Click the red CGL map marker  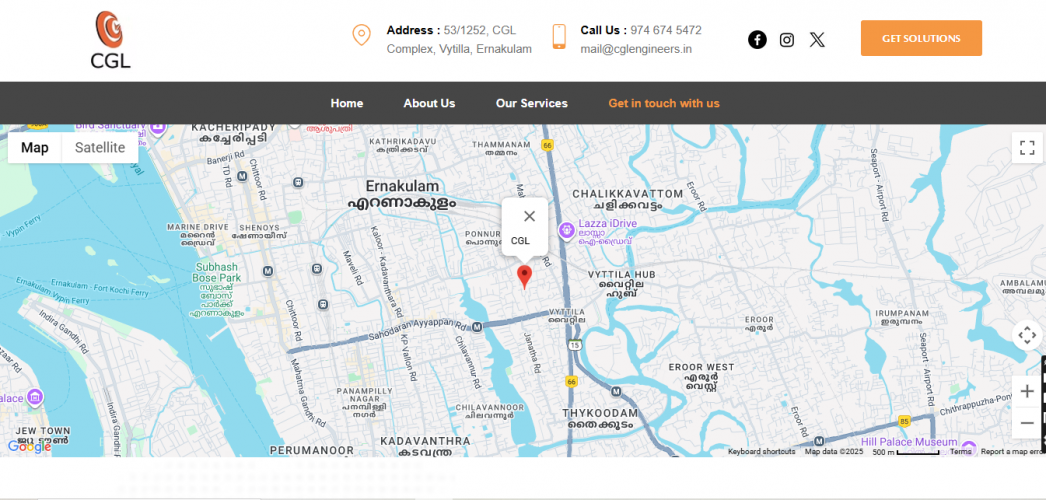pos(525,277)
